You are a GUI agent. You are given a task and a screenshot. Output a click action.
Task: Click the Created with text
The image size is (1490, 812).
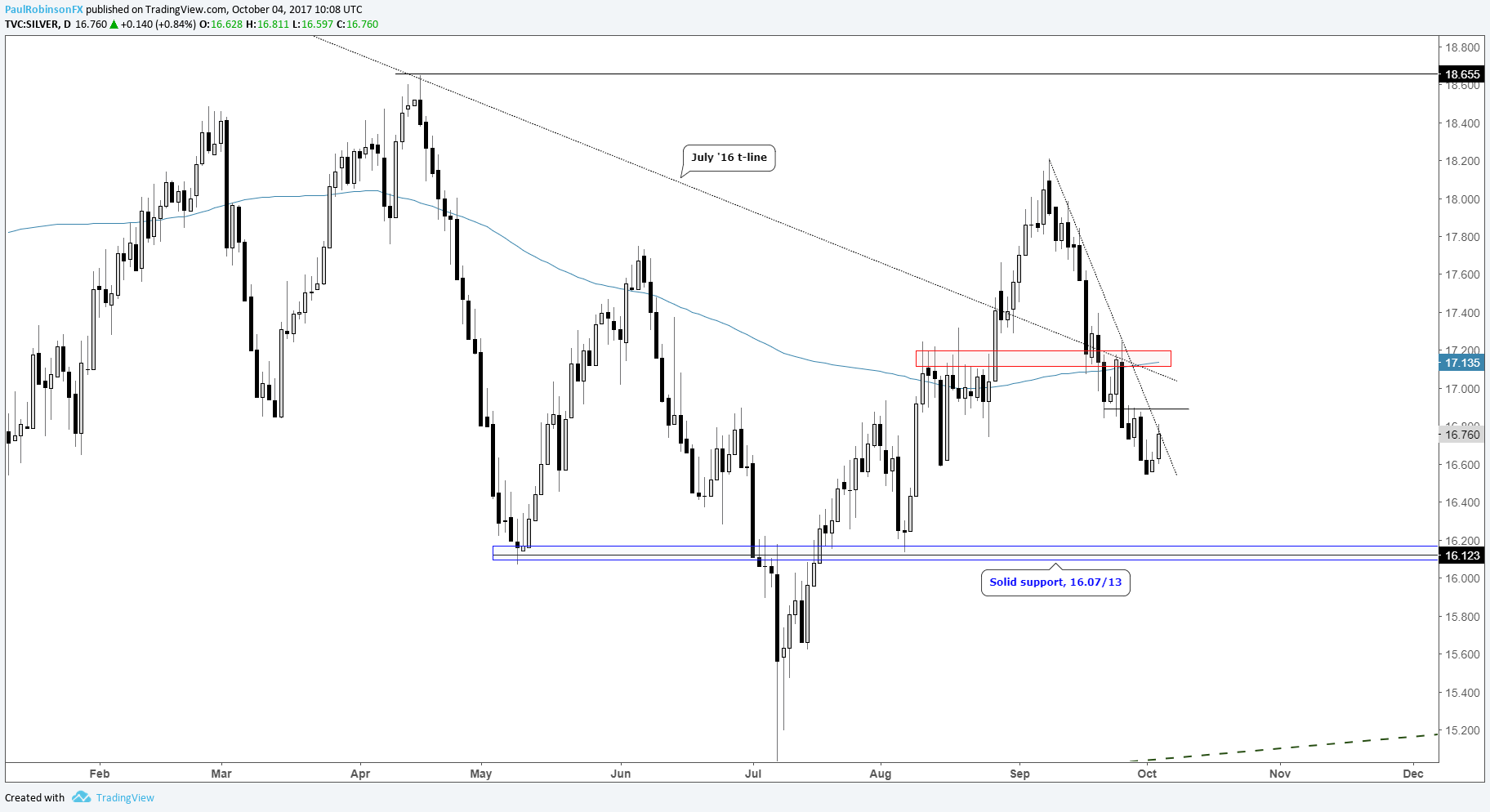(x=35, y=798)
